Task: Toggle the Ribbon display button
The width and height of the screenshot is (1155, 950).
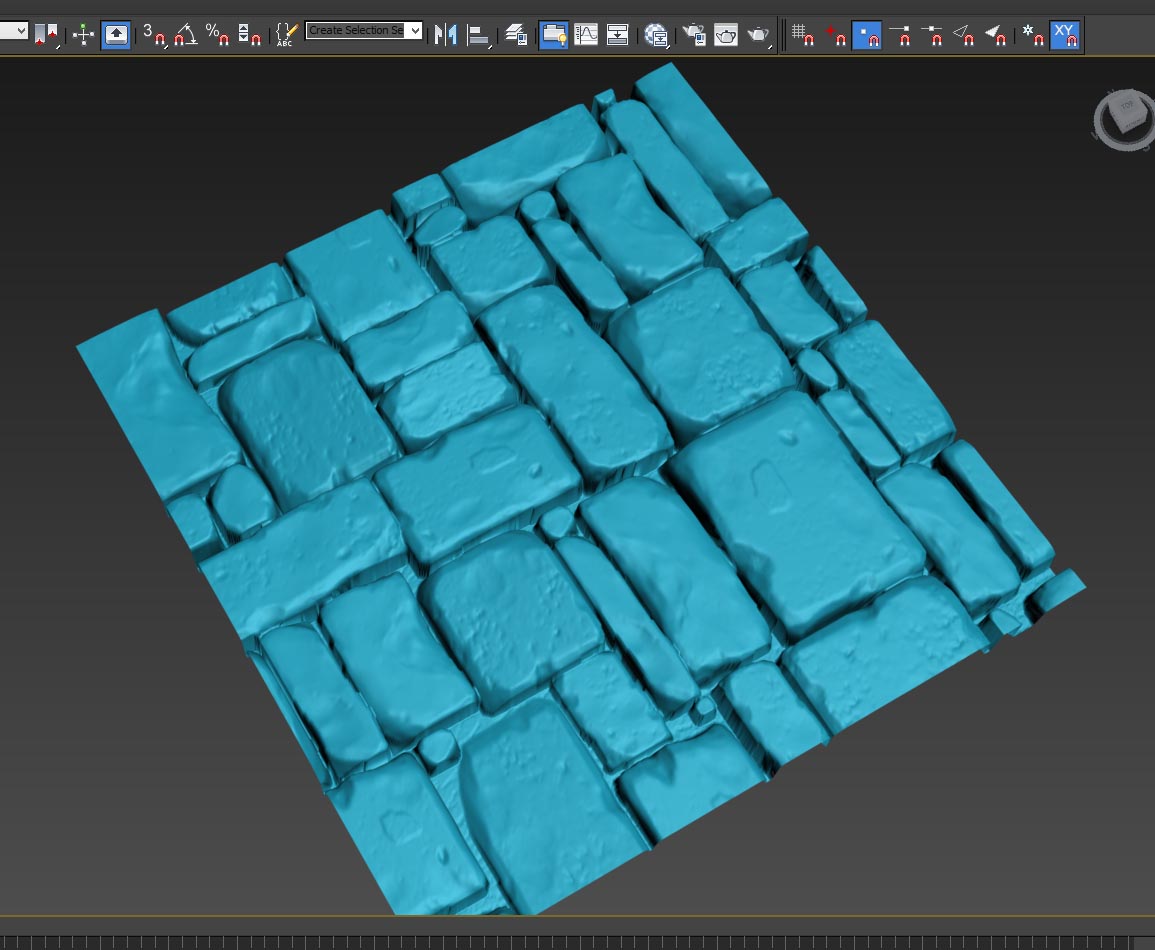Action: pyautogui.click(x=553, y=35)
